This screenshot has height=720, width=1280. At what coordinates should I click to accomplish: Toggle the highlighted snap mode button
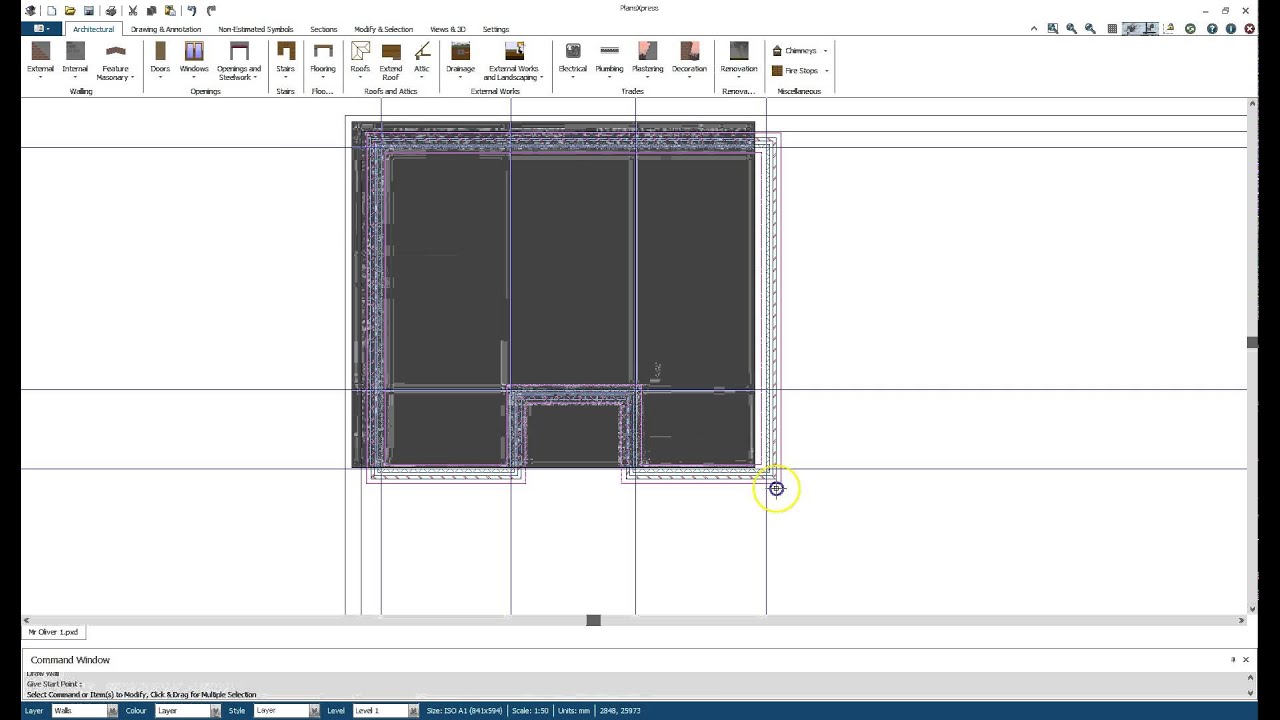pos(1131,29)
